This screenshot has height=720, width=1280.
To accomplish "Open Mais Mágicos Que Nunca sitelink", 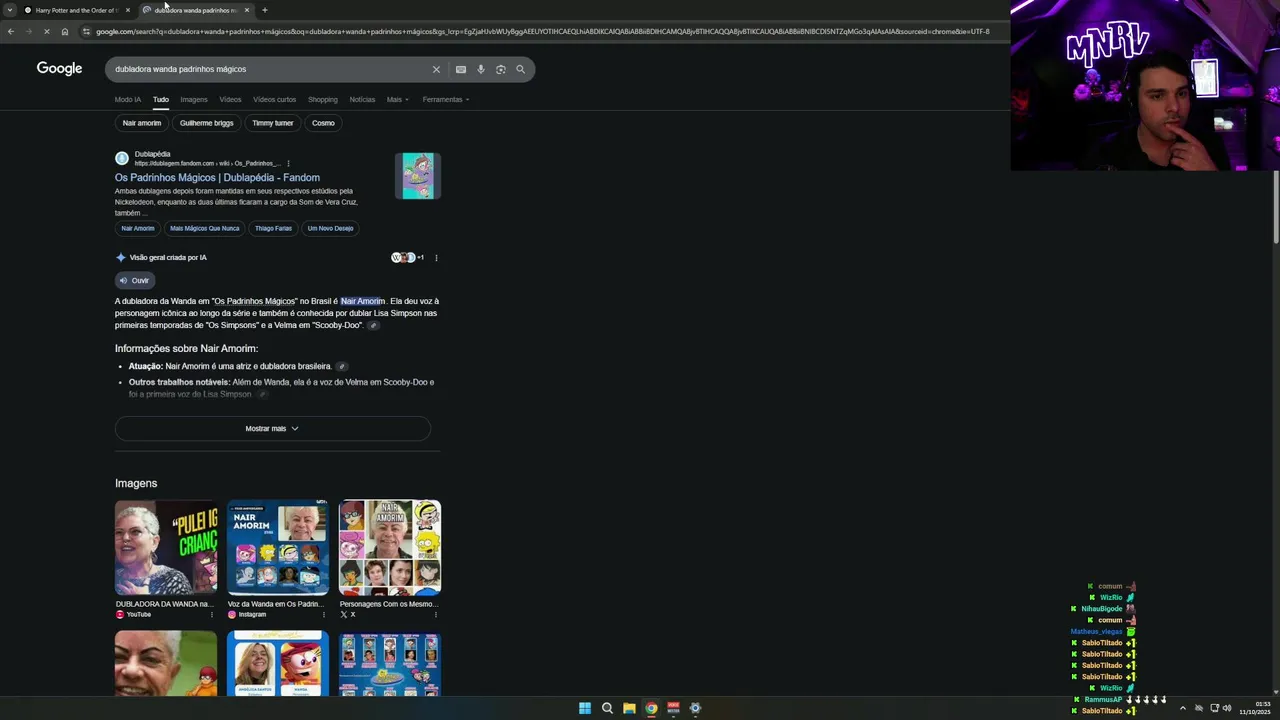I will point(205,228).
